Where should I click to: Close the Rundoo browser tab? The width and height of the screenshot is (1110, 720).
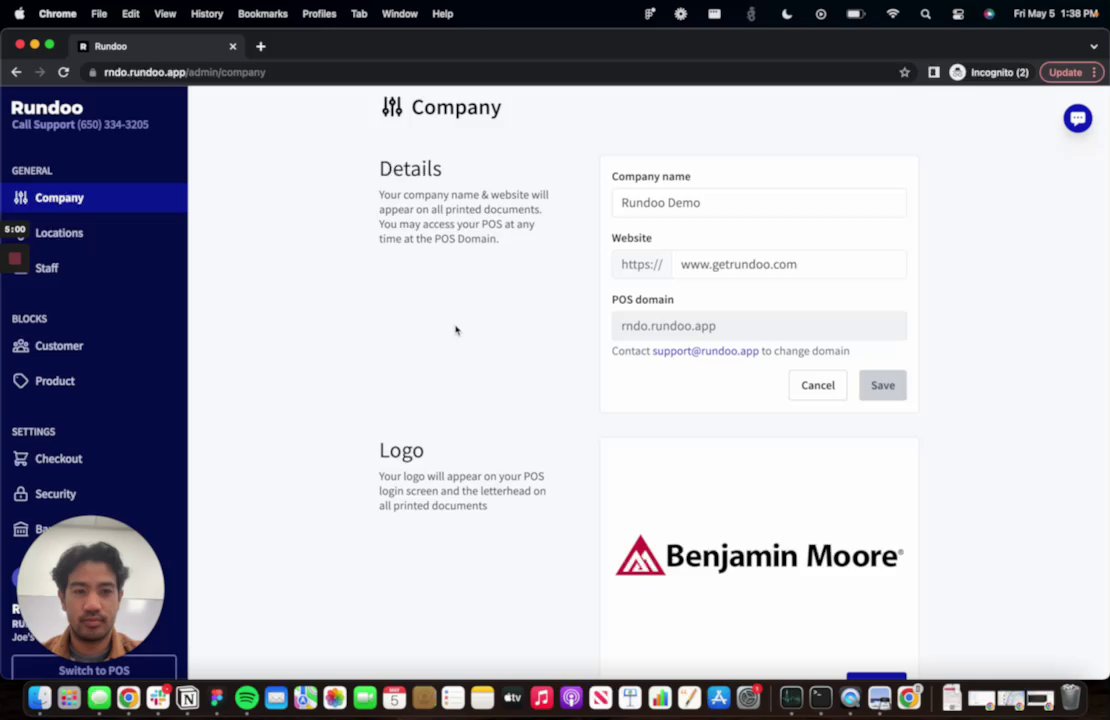(233, 46)
